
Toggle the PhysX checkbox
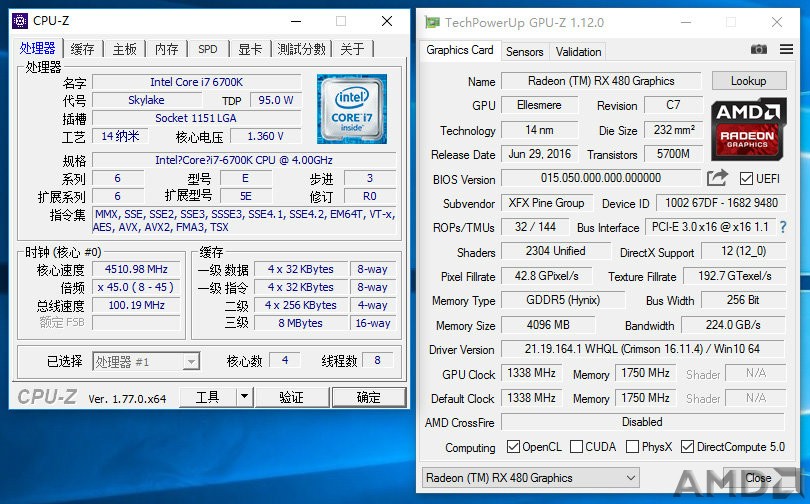[632, 447]
